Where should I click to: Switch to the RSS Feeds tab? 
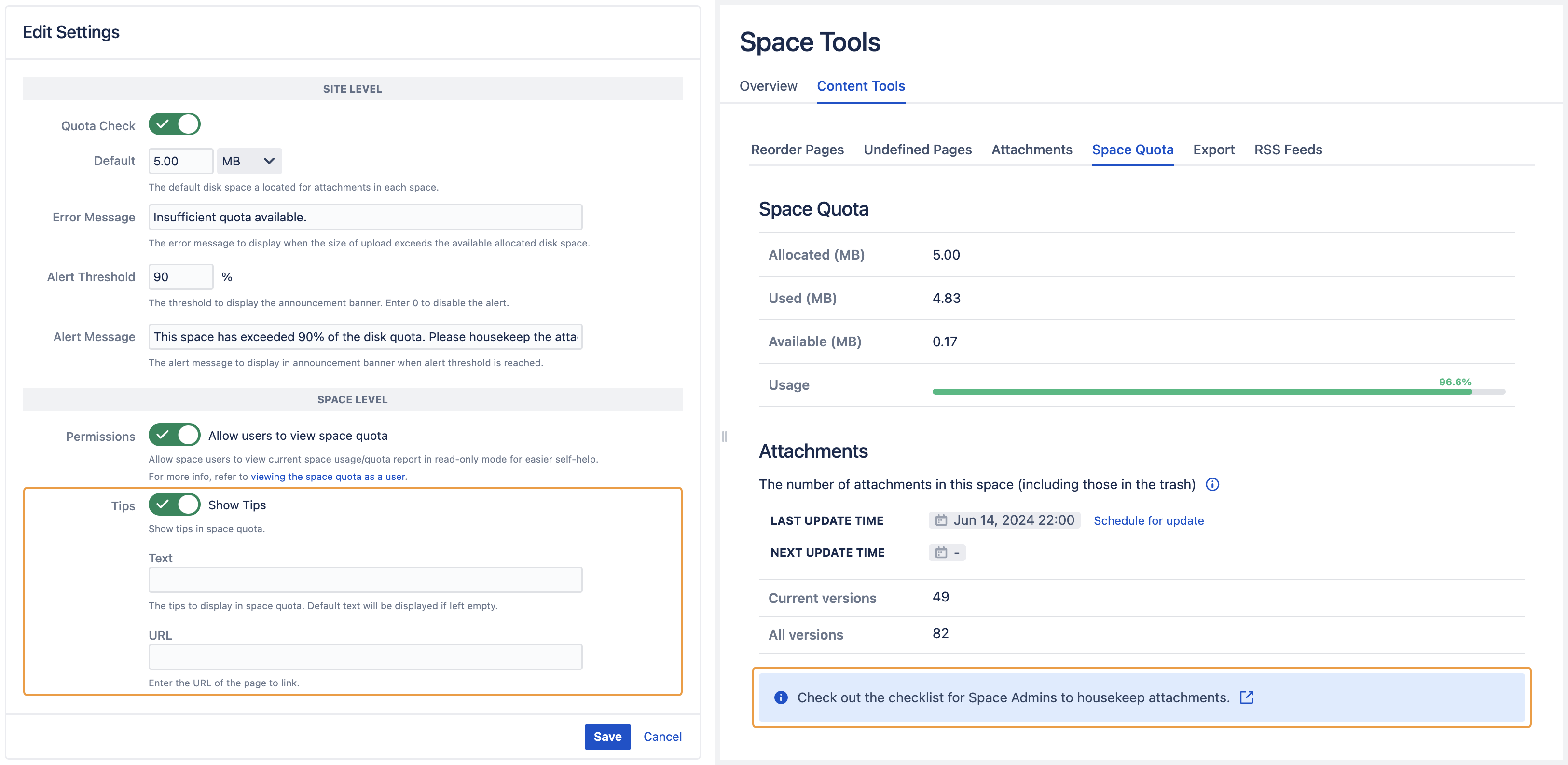point(1288,150)
